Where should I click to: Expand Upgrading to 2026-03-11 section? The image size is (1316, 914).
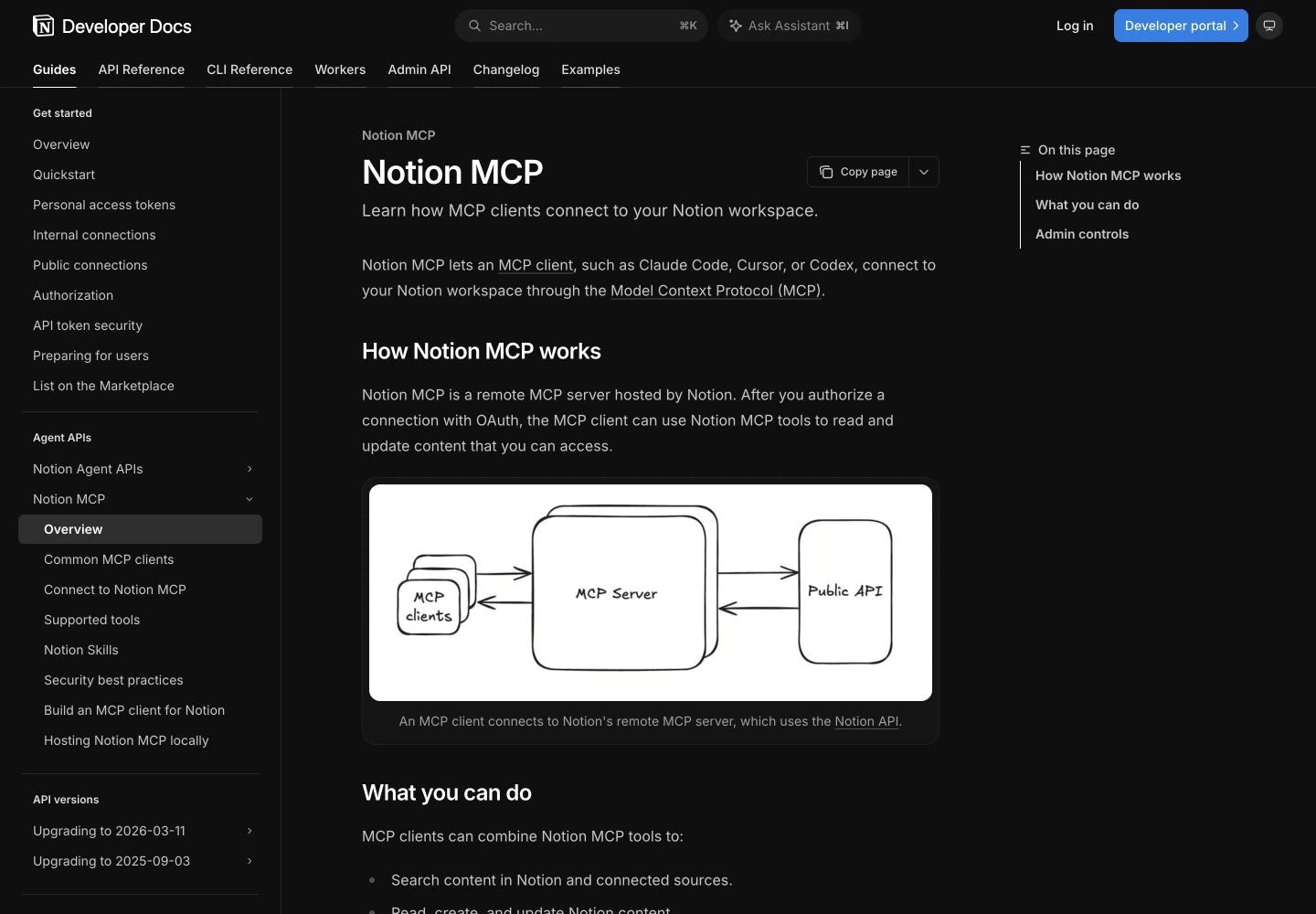pos(249,831)
